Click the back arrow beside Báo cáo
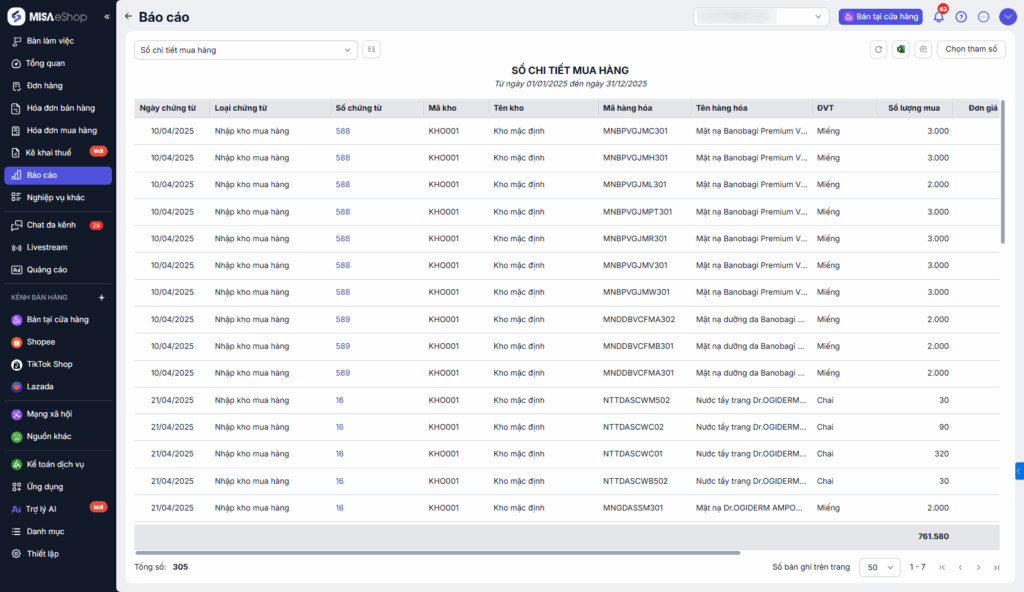 (128, 17)
